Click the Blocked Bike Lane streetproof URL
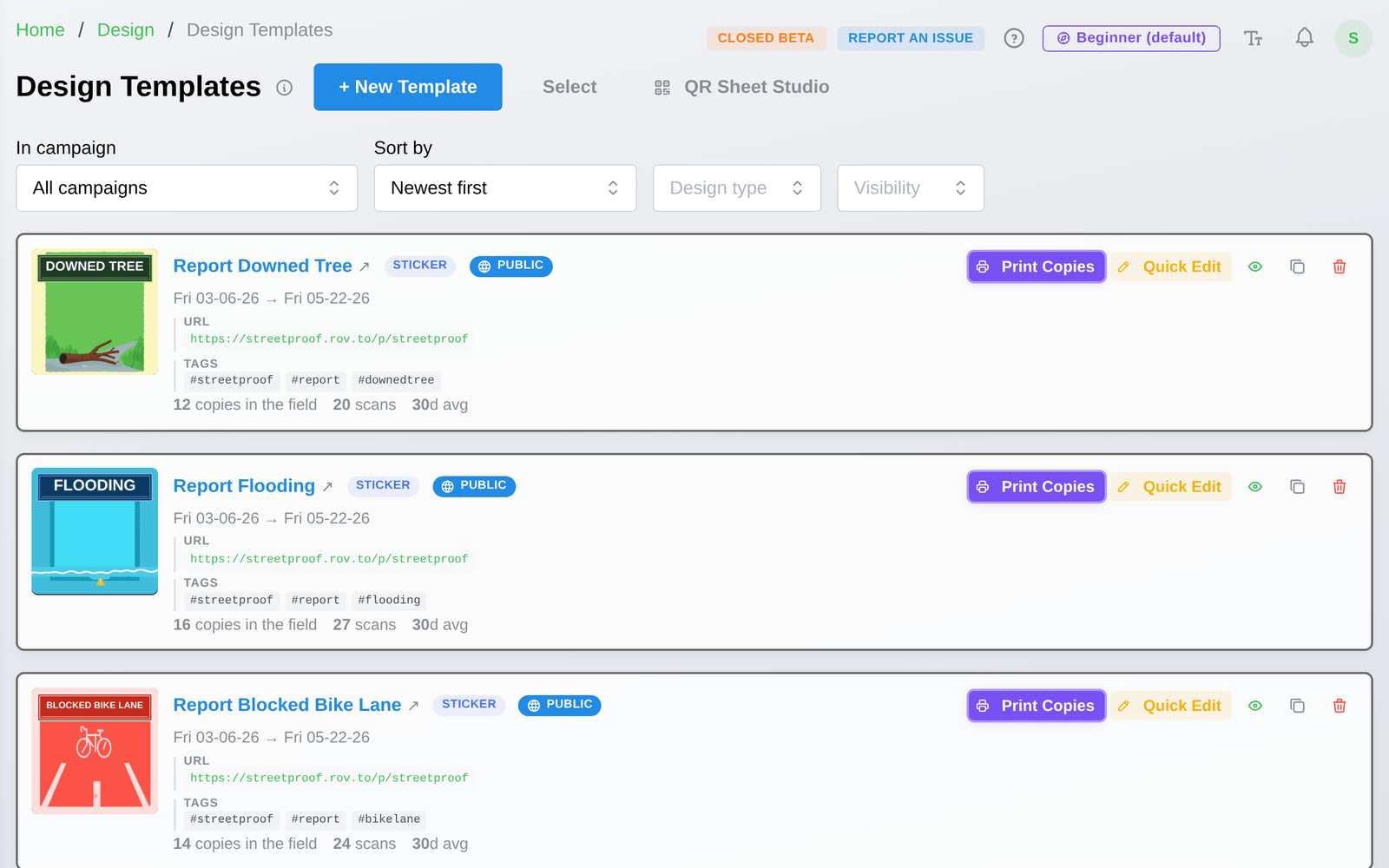Screen dimensions: 1389x868 click(329, 779)
